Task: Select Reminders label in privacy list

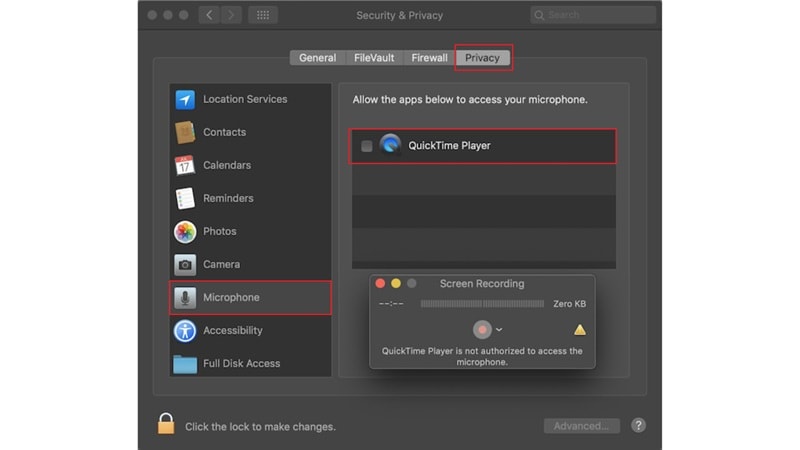Action: tap(228, 198)
